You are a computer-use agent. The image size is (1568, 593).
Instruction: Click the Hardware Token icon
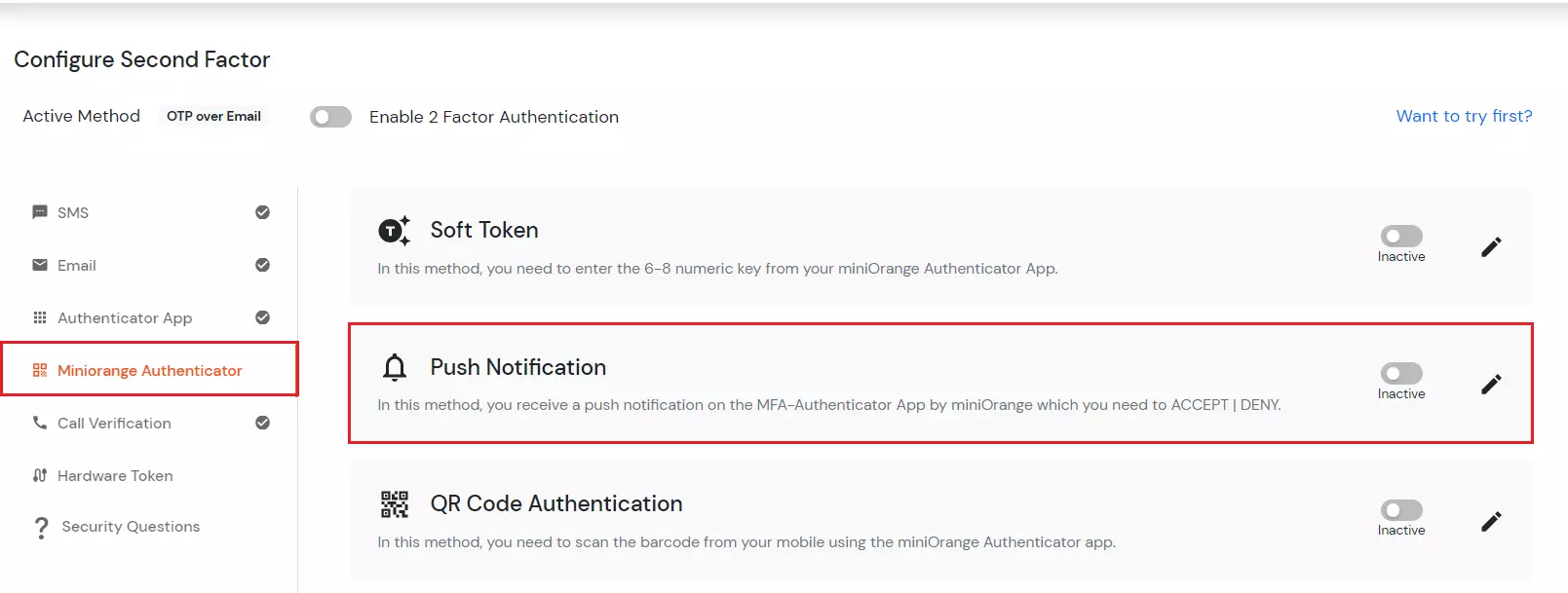[39, 475]
